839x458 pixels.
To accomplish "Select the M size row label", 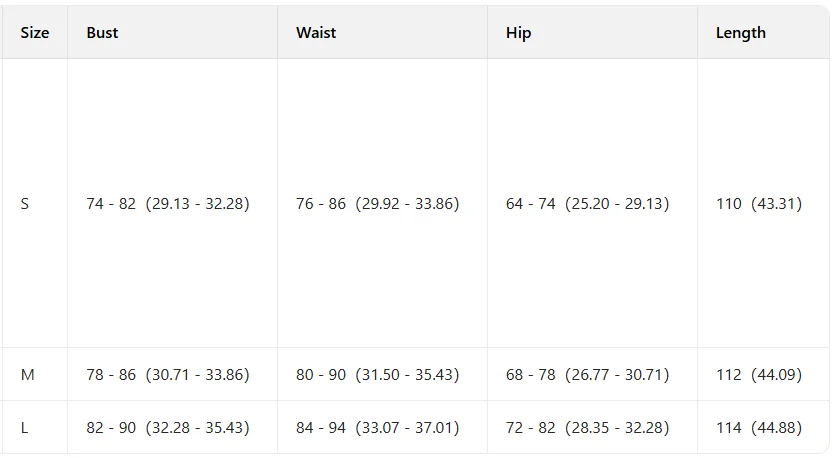I will click(x=27, y=375).
